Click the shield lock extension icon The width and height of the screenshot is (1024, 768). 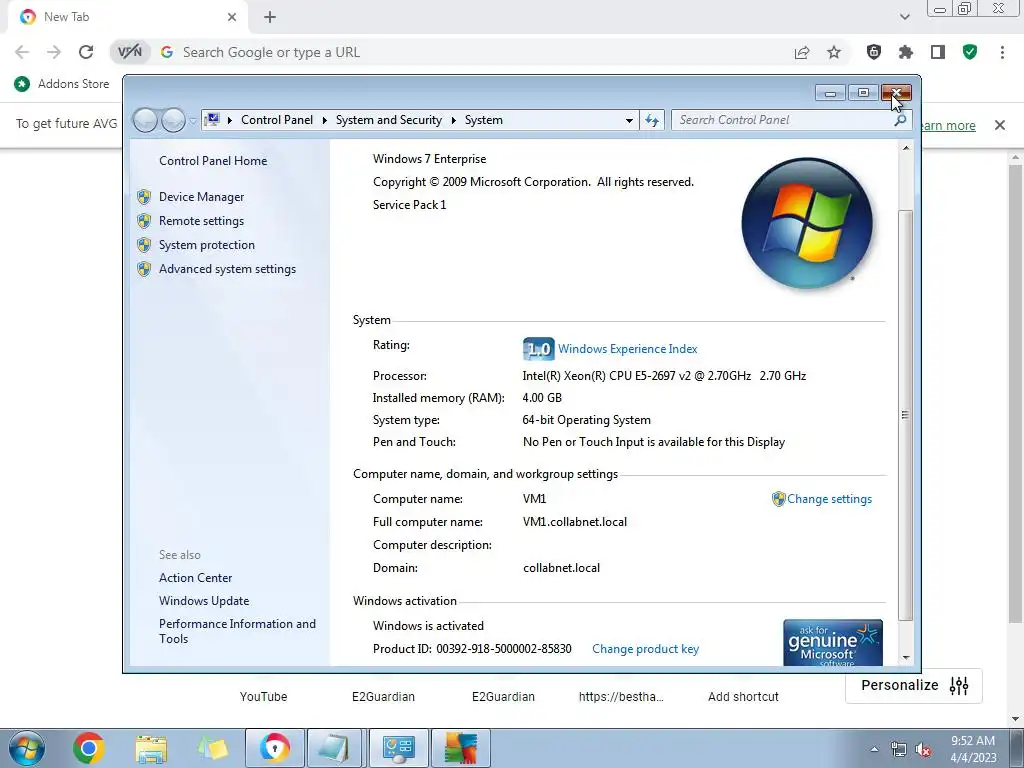pyautogui.click(x=874, y=52)
